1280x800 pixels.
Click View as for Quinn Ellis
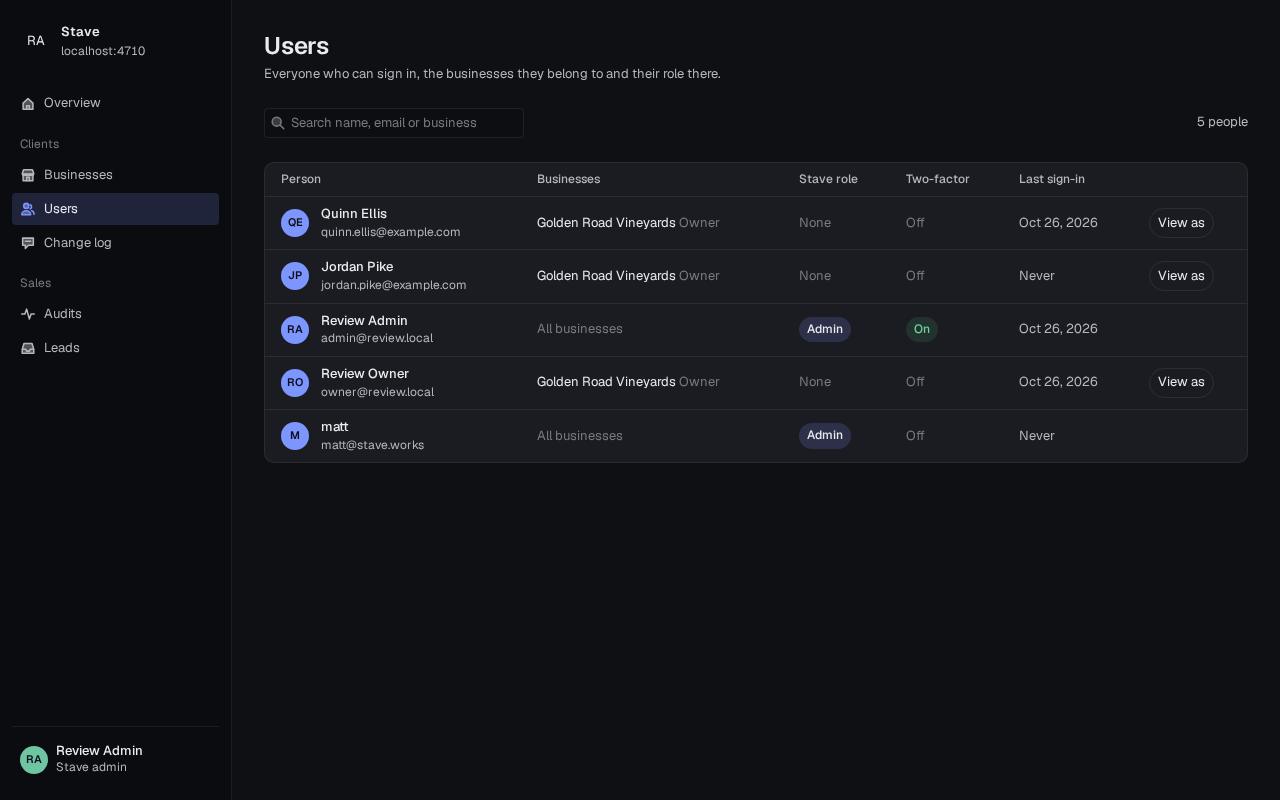point(1181,223)
